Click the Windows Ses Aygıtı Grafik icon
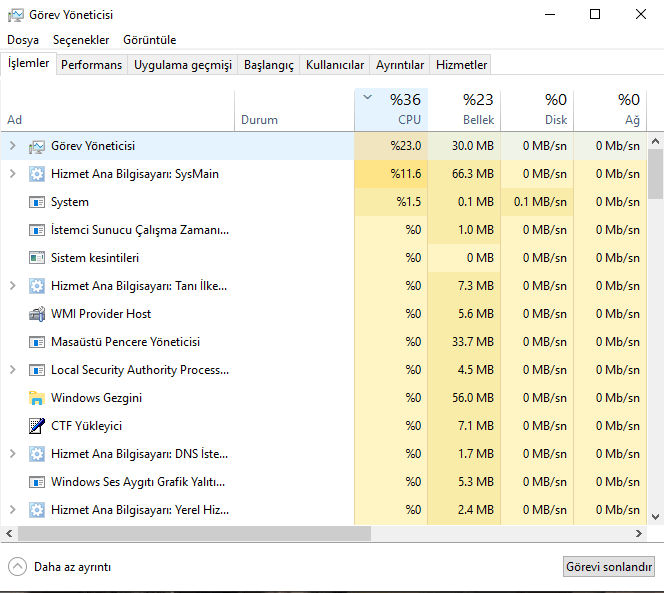 [x=37, y=482]
